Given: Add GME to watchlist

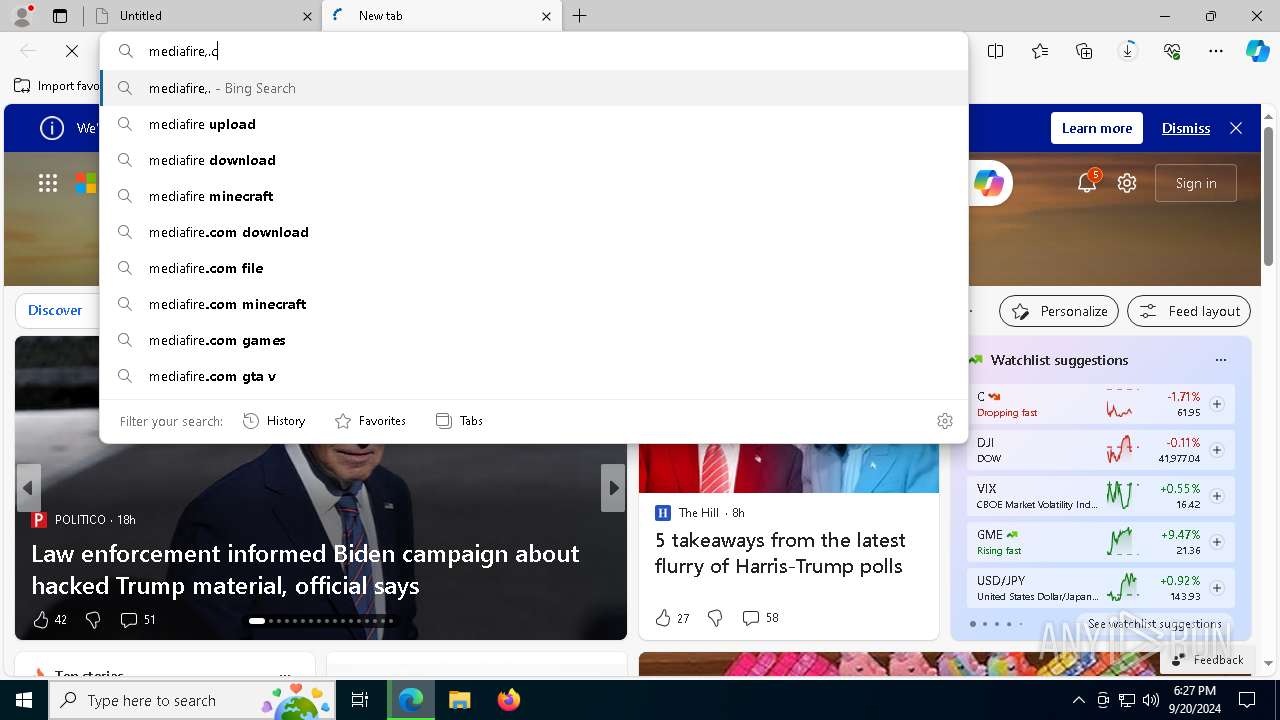Looking at the screenshot, I should click(x=1217, y=542).
